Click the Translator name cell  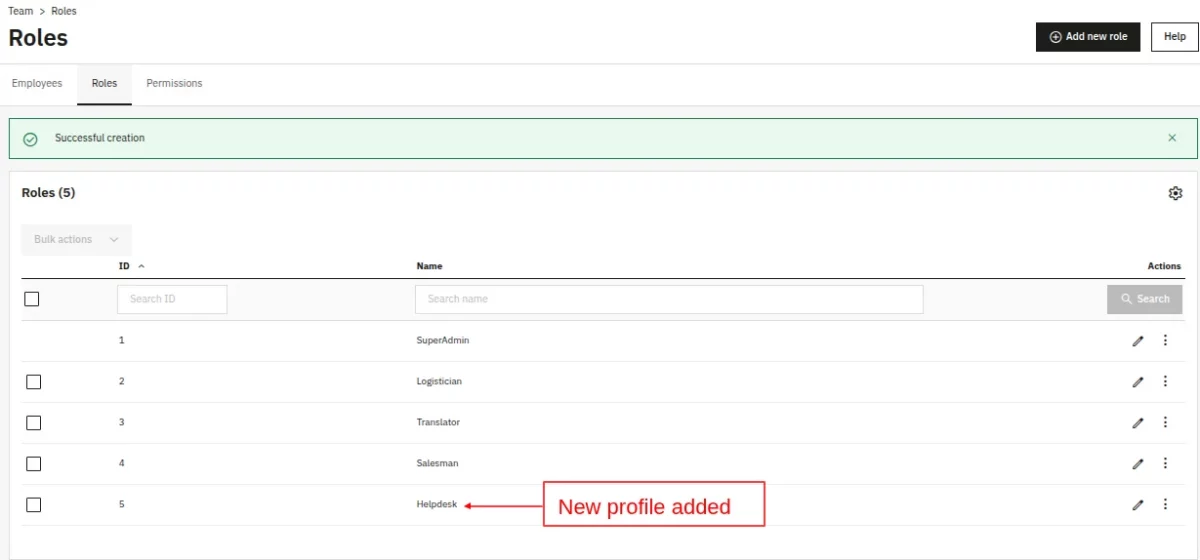point(438,422)
